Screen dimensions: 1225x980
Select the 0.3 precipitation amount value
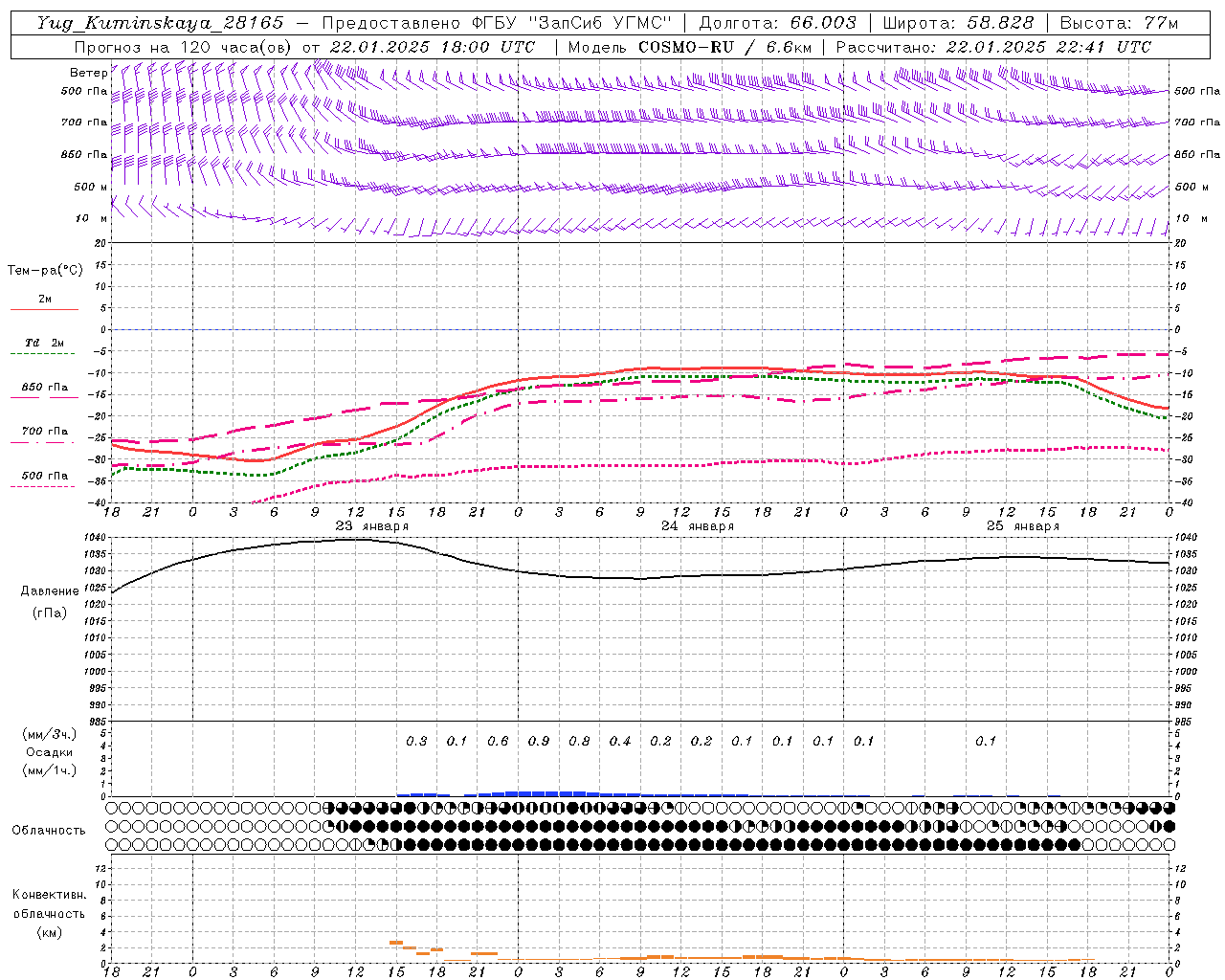pos(416,741)
